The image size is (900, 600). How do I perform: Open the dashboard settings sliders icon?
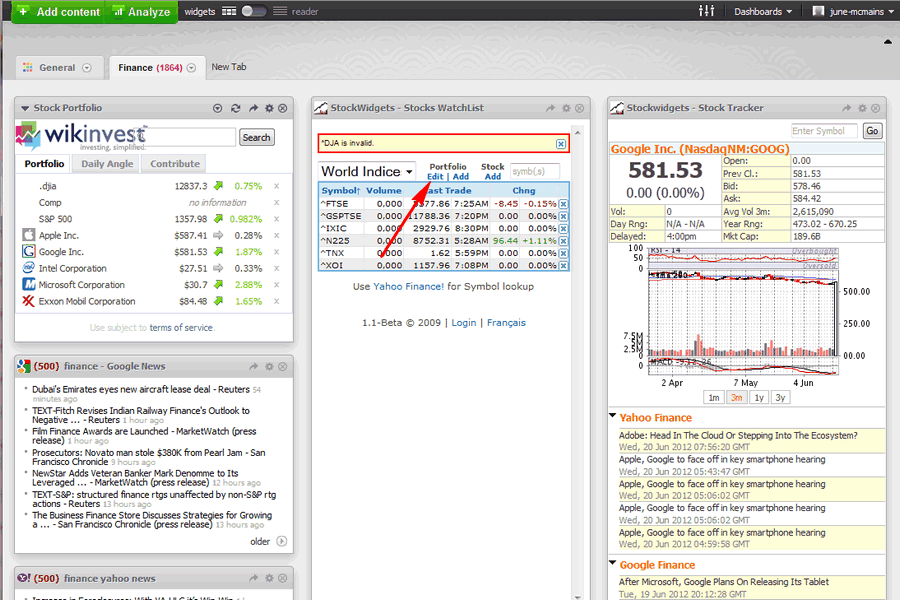[x=707, y=11]
